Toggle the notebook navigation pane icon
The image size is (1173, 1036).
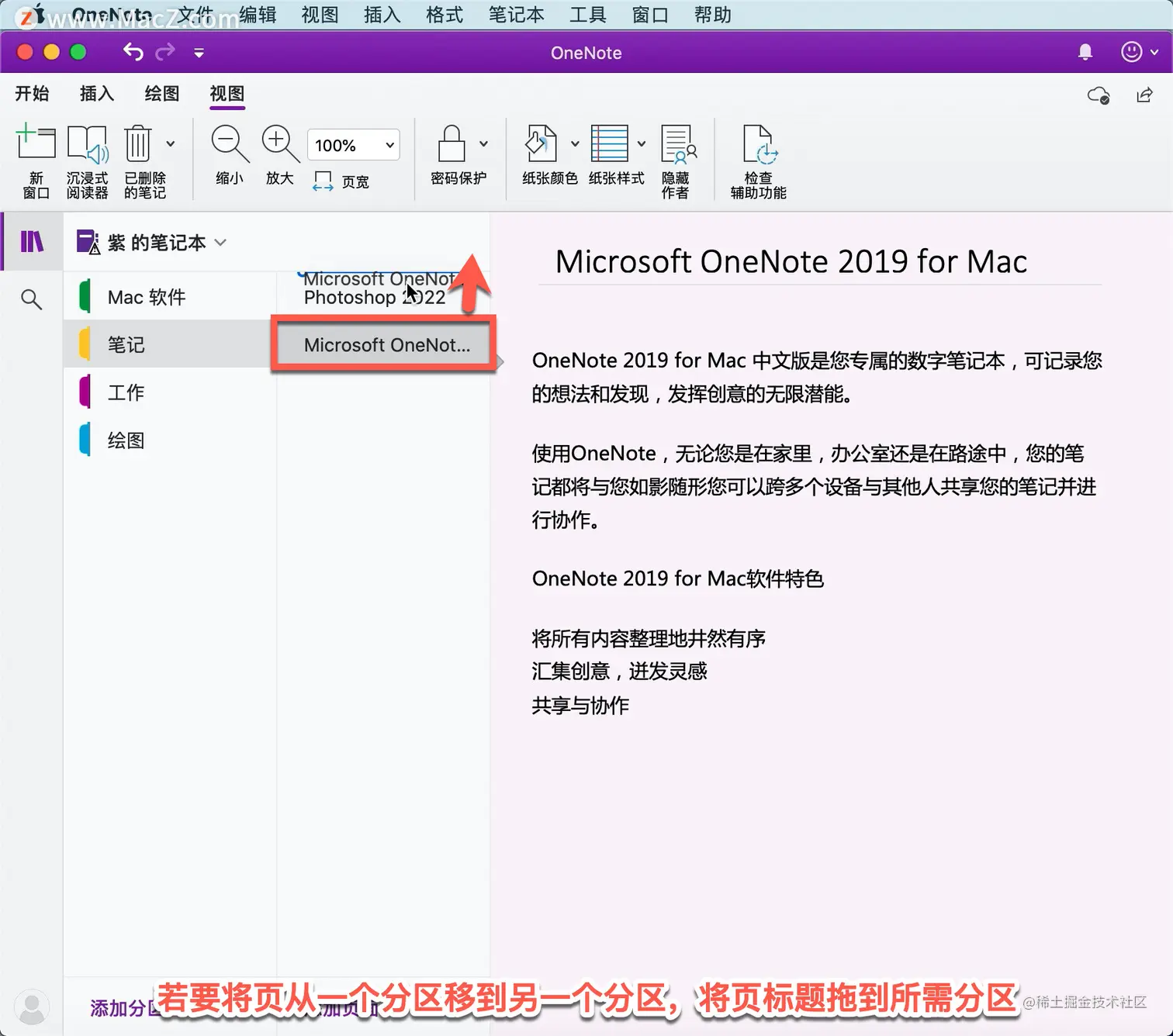(32, 242)
